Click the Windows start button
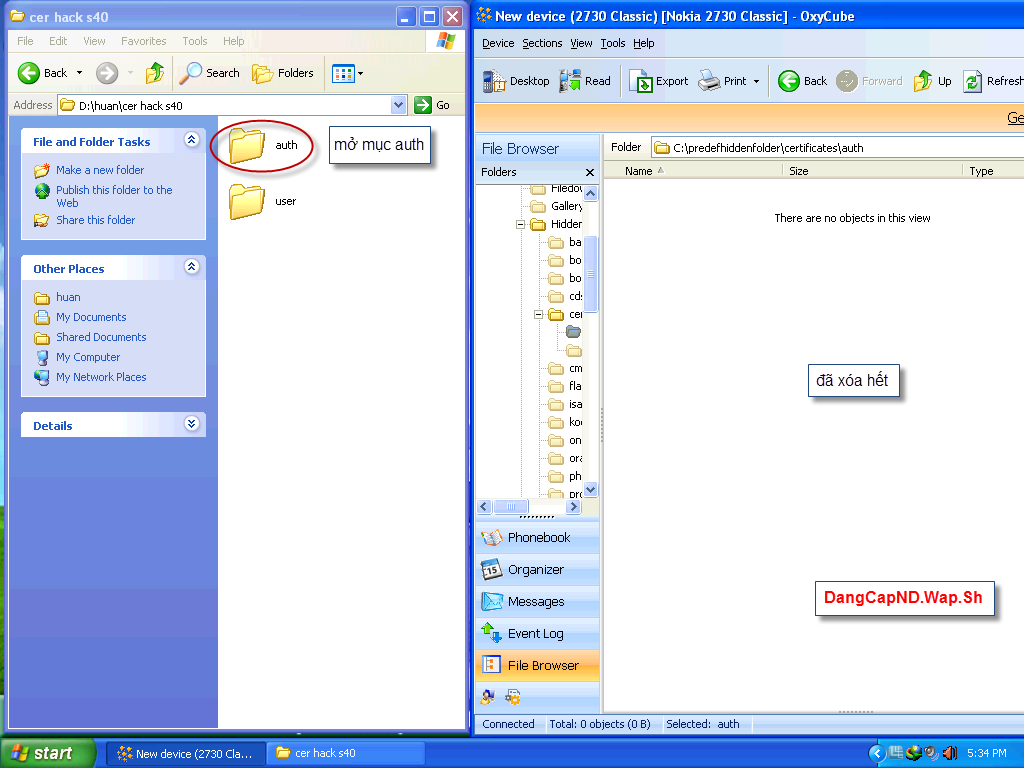 (47, 753)
